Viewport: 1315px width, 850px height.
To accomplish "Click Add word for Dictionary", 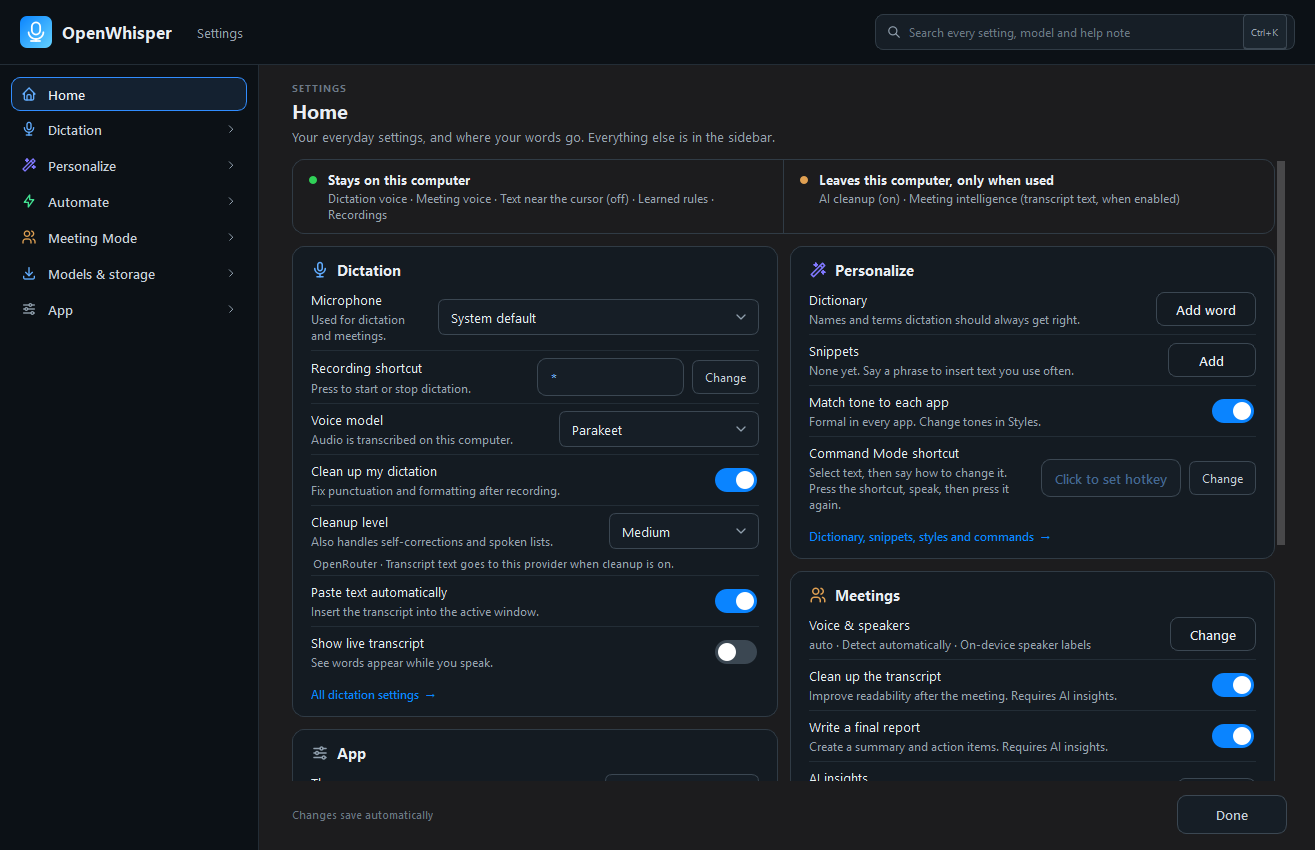I will pyautogui.click(x=1206, y=310).
